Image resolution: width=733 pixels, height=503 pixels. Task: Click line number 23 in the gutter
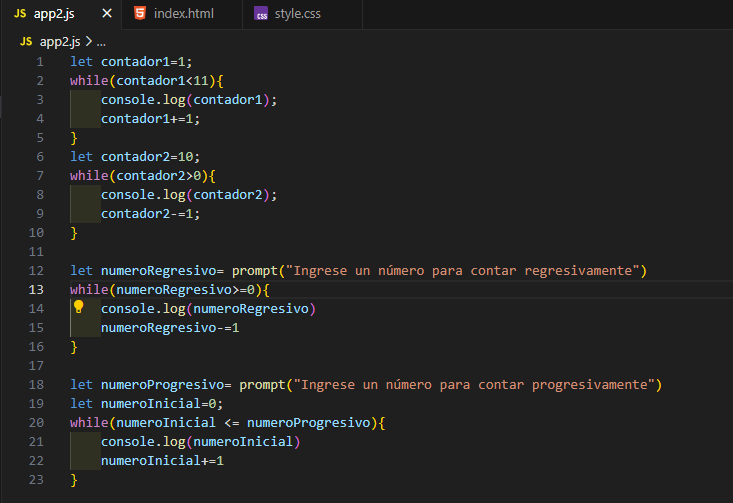click(x=36, y=480)
